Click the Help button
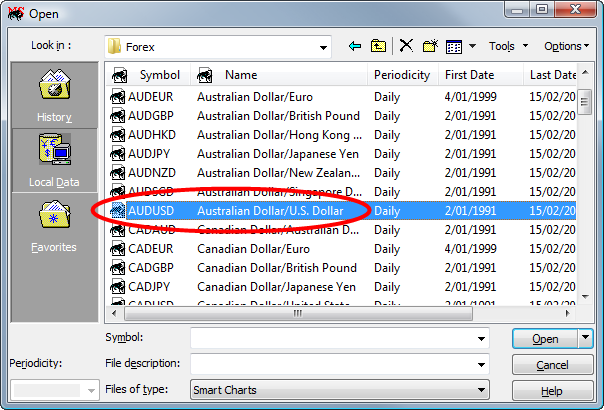This screenshot has height=410, width=604. pyautogui.click(x=552, y=391)
